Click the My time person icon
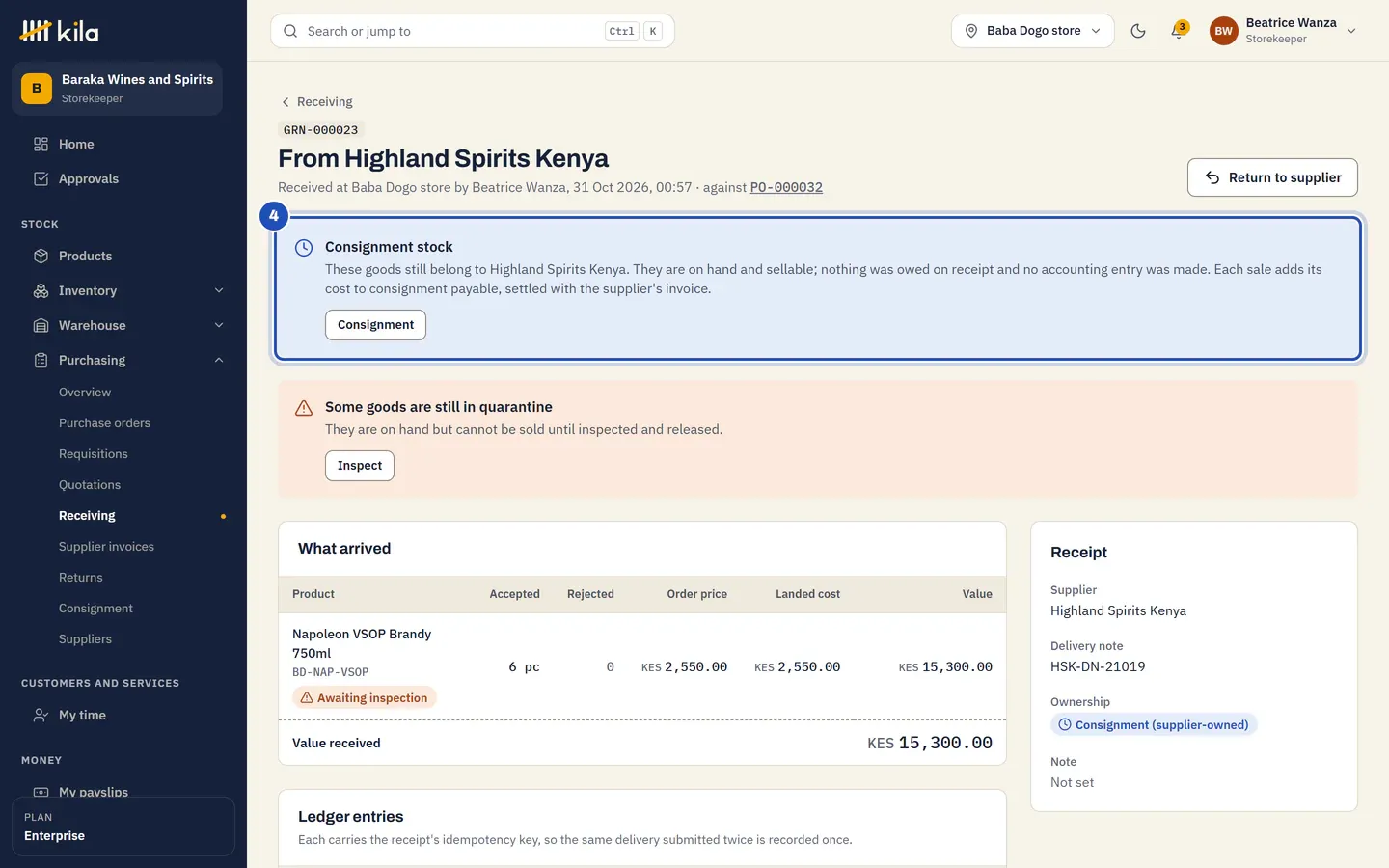1389x868 pixels. coord(41,715)
